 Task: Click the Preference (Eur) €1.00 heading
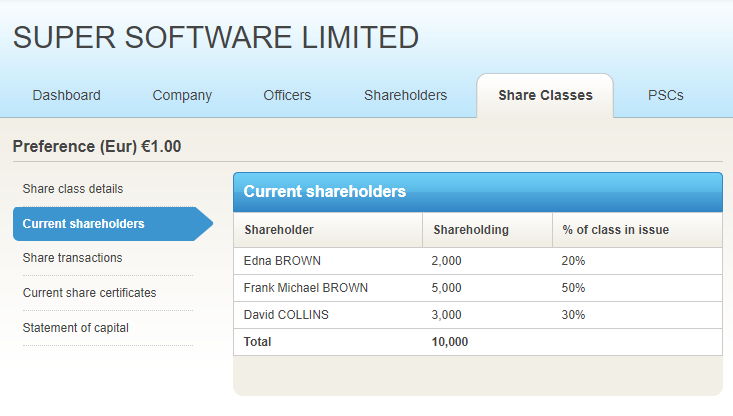[x=97, y=147]
